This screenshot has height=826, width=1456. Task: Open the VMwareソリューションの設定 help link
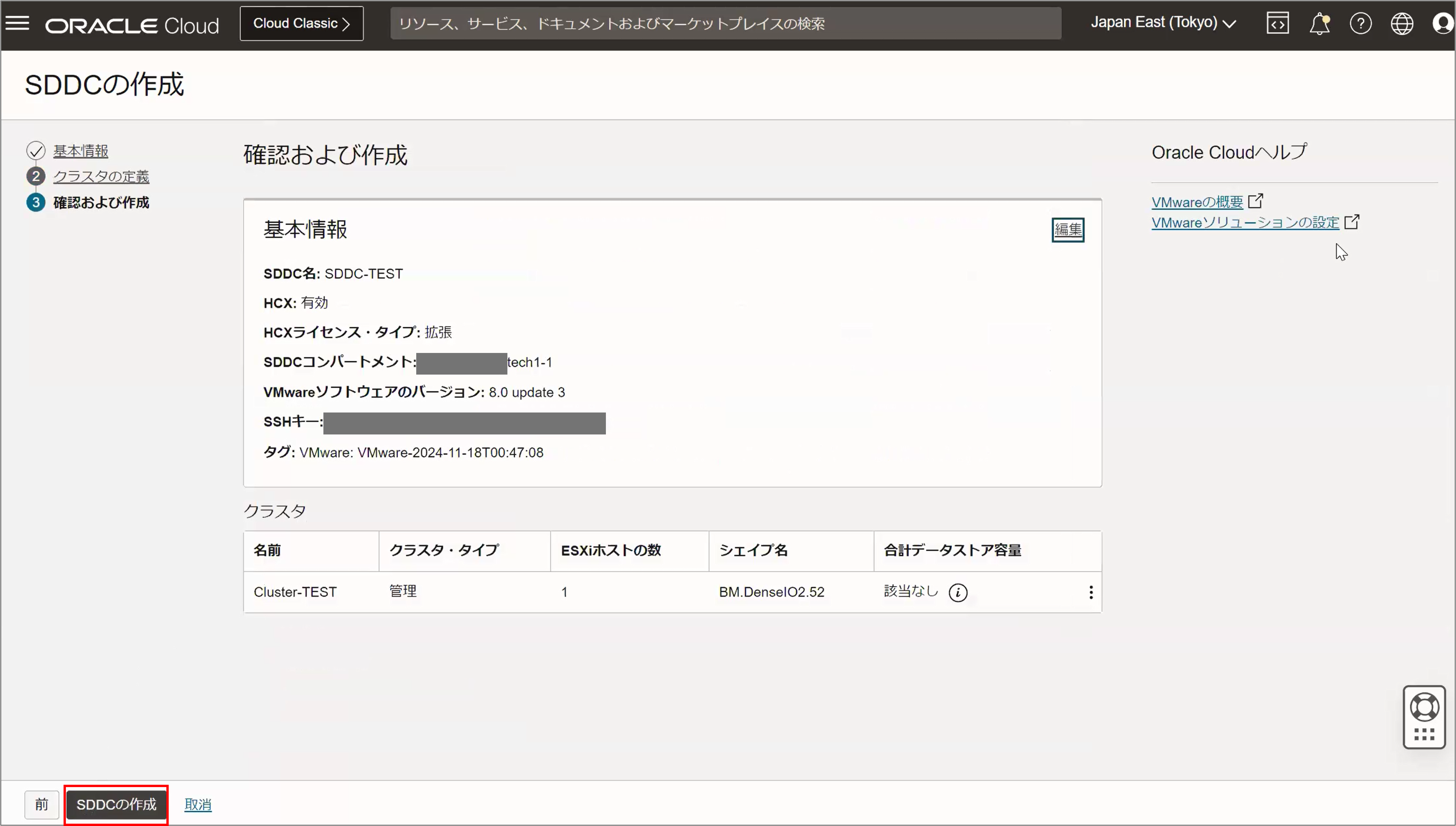pos(1245,222)
